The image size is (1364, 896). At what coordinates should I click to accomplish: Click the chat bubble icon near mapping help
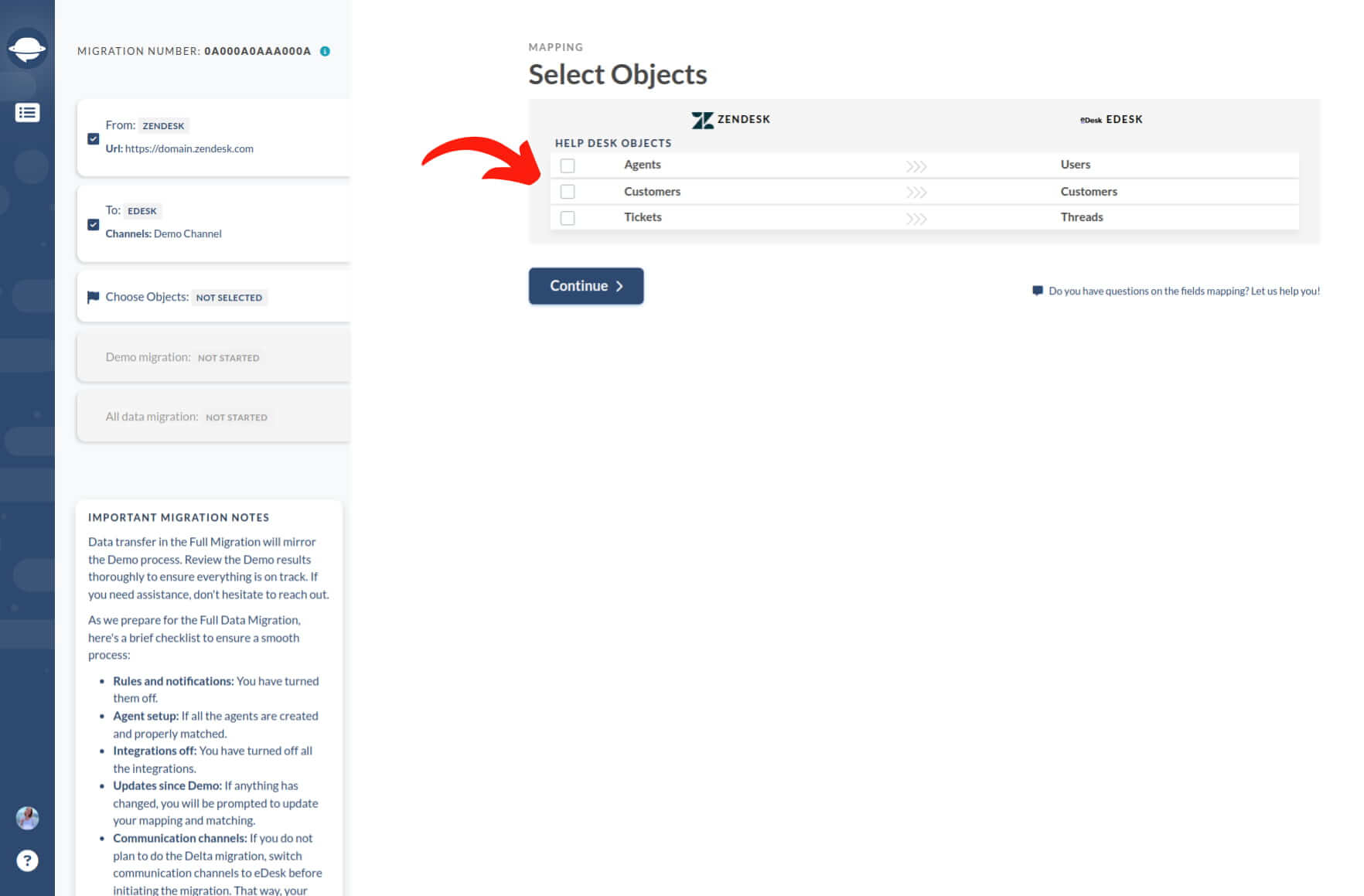coord(1038,291)
